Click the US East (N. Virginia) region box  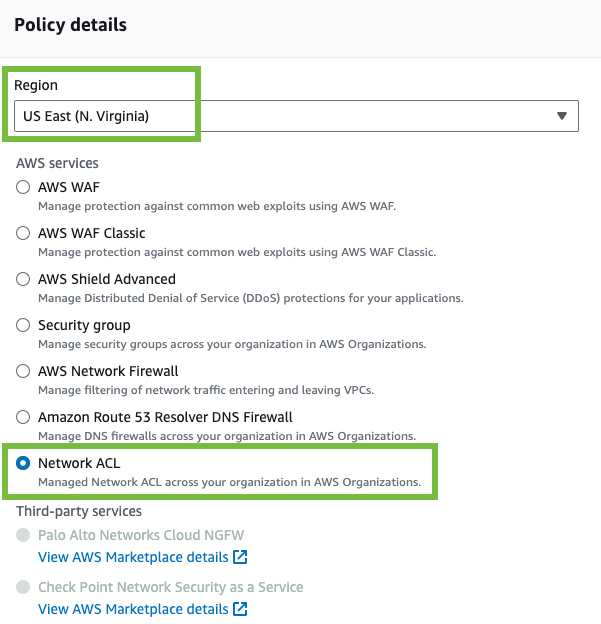tap(296, 116)
